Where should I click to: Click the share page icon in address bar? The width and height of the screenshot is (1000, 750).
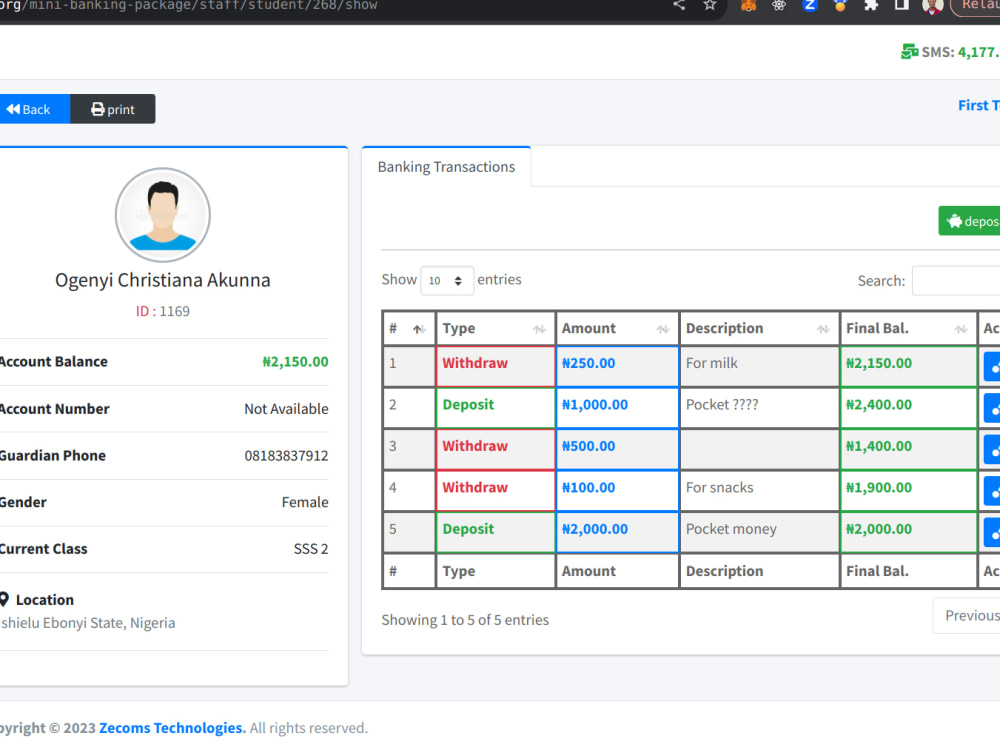(679, 5)
